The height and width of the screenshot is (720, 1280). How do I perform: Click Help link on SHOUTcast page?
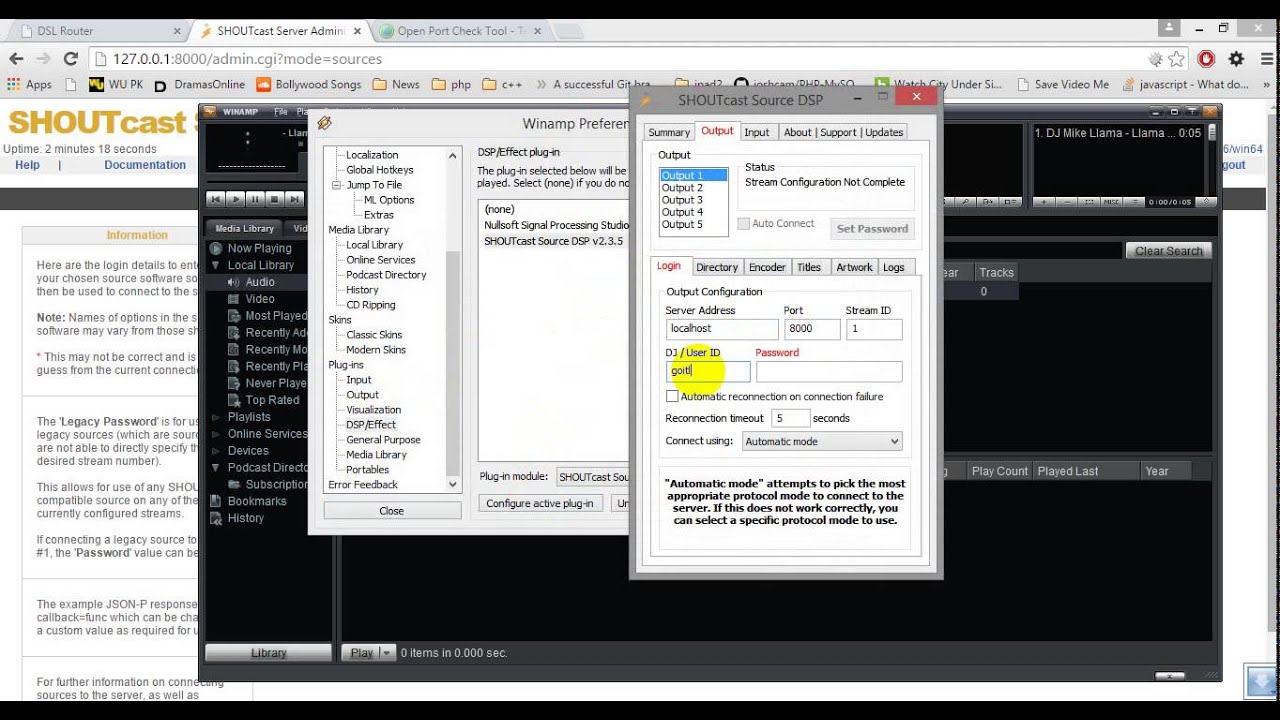(x=28, y=165)
